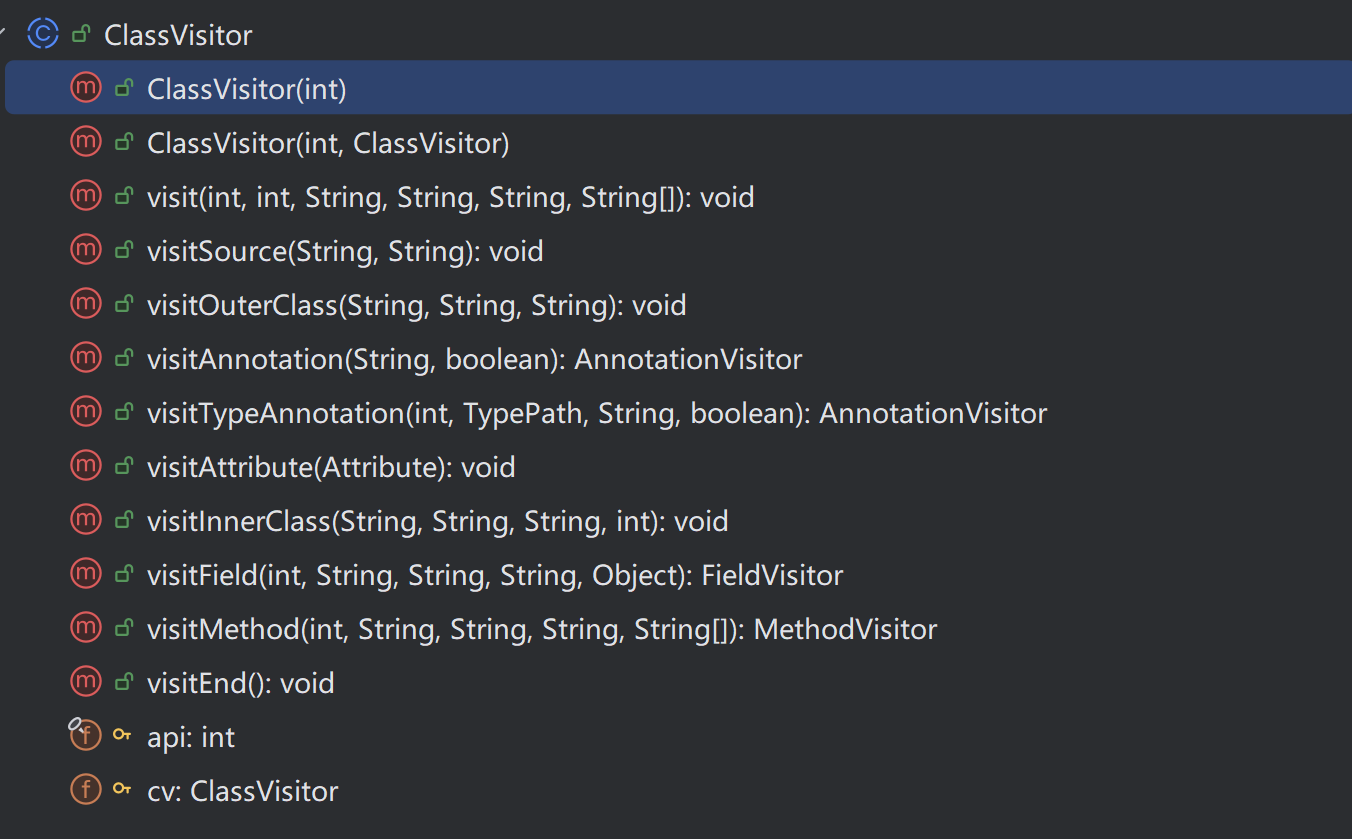Image resolution: width=1352 pixels, height=839 pixels.
Task: Select visitAnnotation(String, boolean) method
Action: pyautogui.click(x=474, y=359)
